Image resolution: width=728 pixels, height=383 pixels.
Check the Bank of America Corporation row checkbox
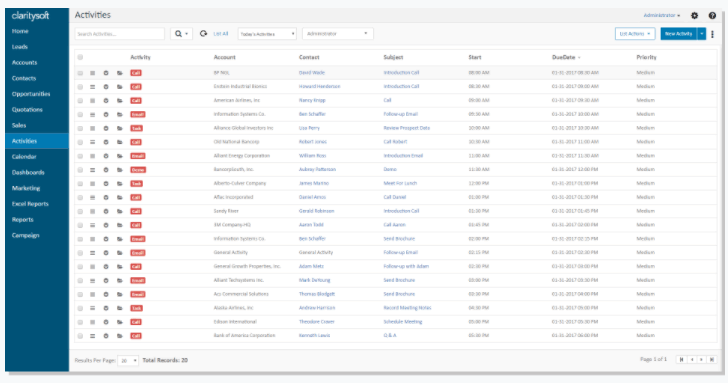[80, 336]
